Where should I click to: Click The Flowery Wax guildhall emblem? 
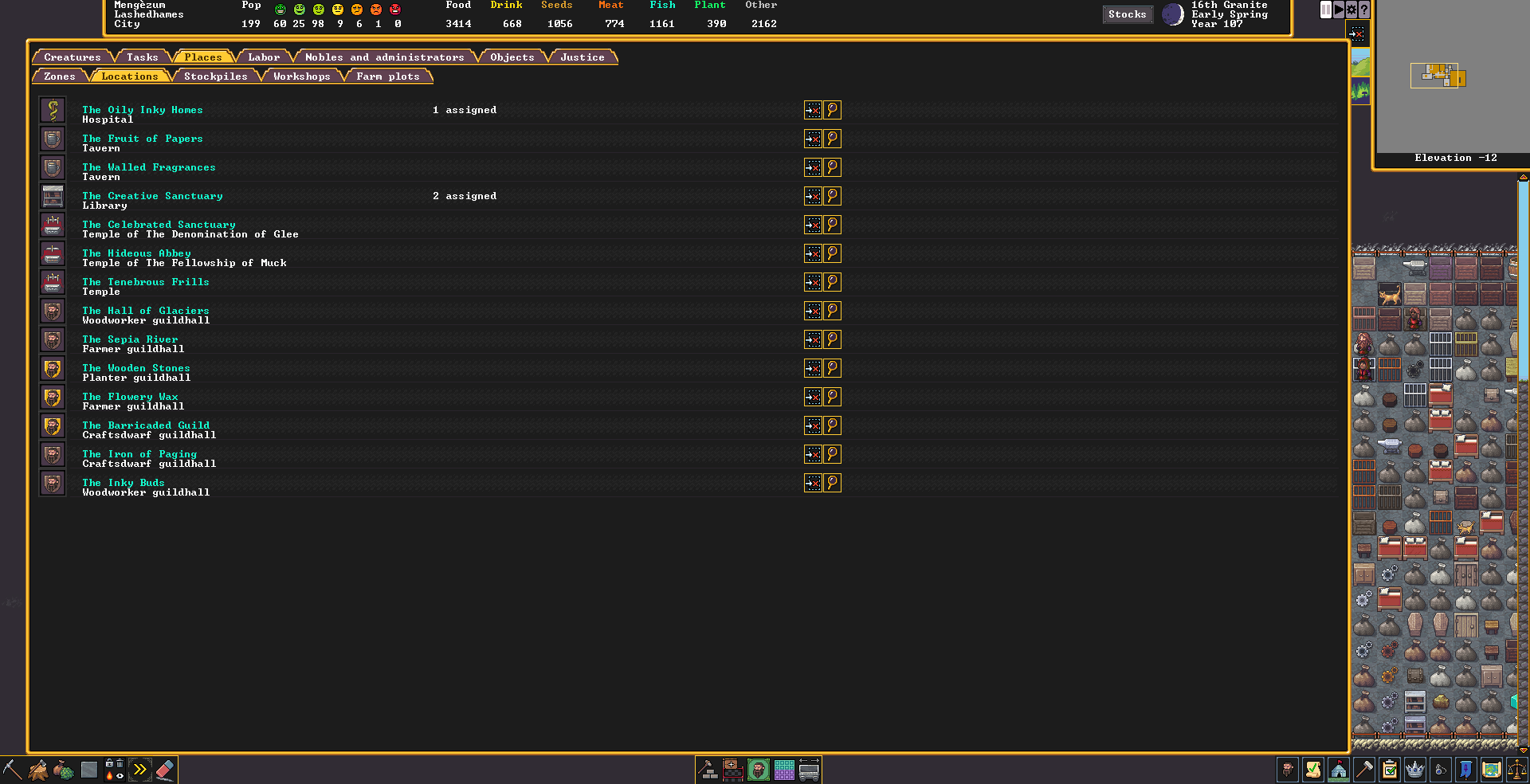(x=53, y=397)
